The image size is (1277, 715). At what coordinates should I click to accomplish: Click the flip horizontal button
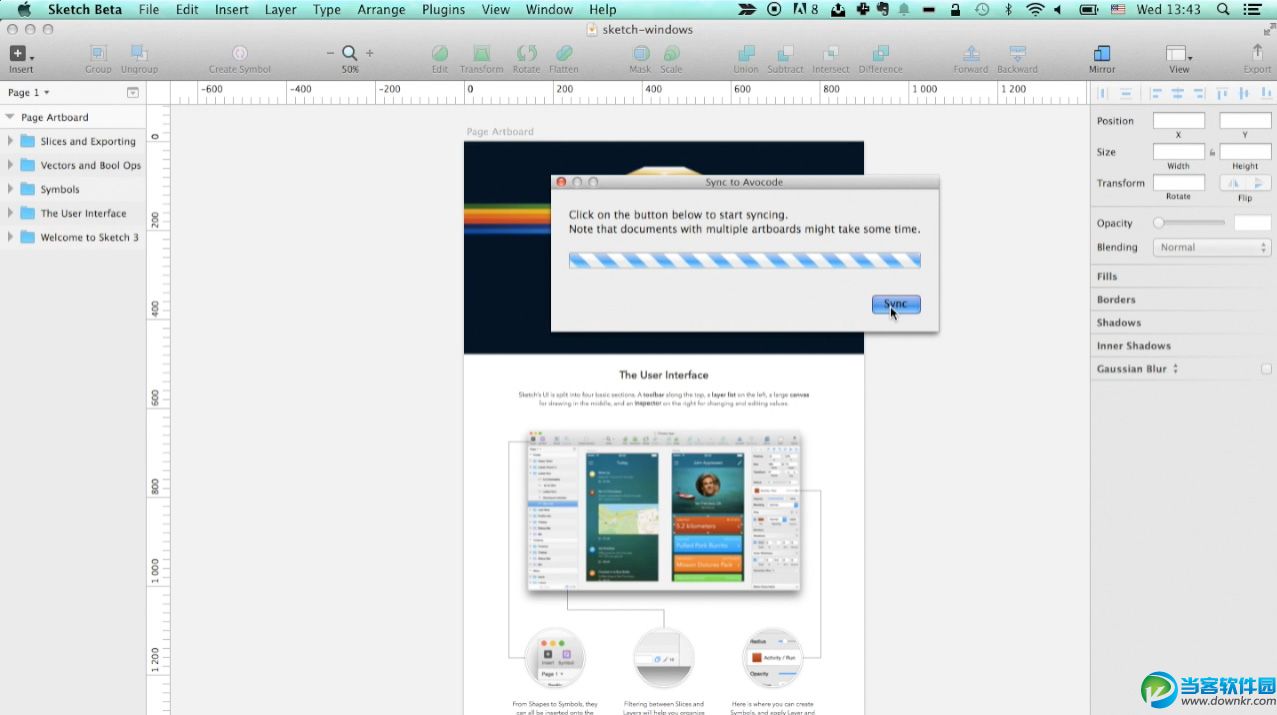click(1233, 183)
